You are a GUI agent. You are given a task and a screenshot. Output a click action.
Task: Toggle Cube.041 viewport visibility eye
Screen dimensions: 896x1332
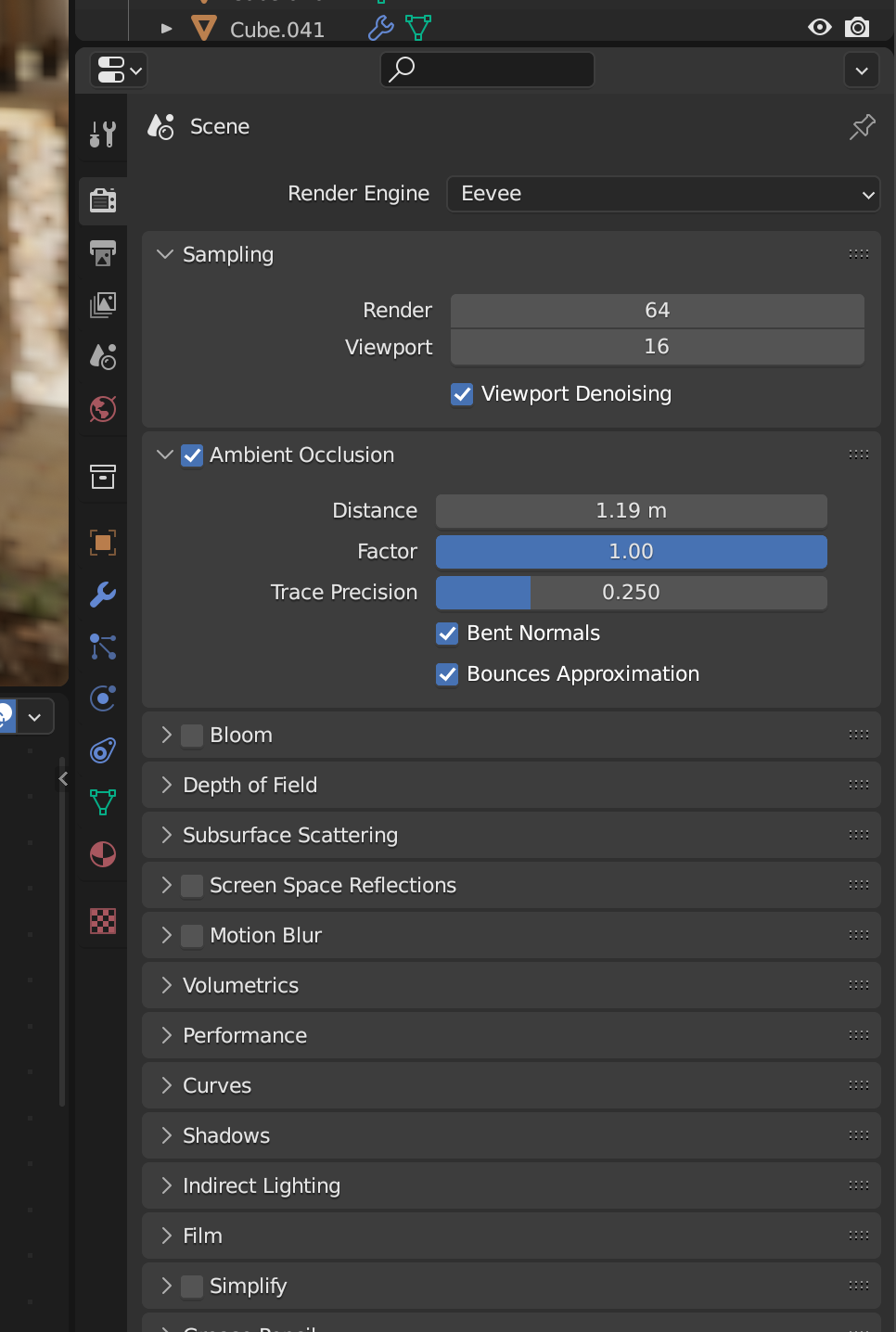pos(820,28)
